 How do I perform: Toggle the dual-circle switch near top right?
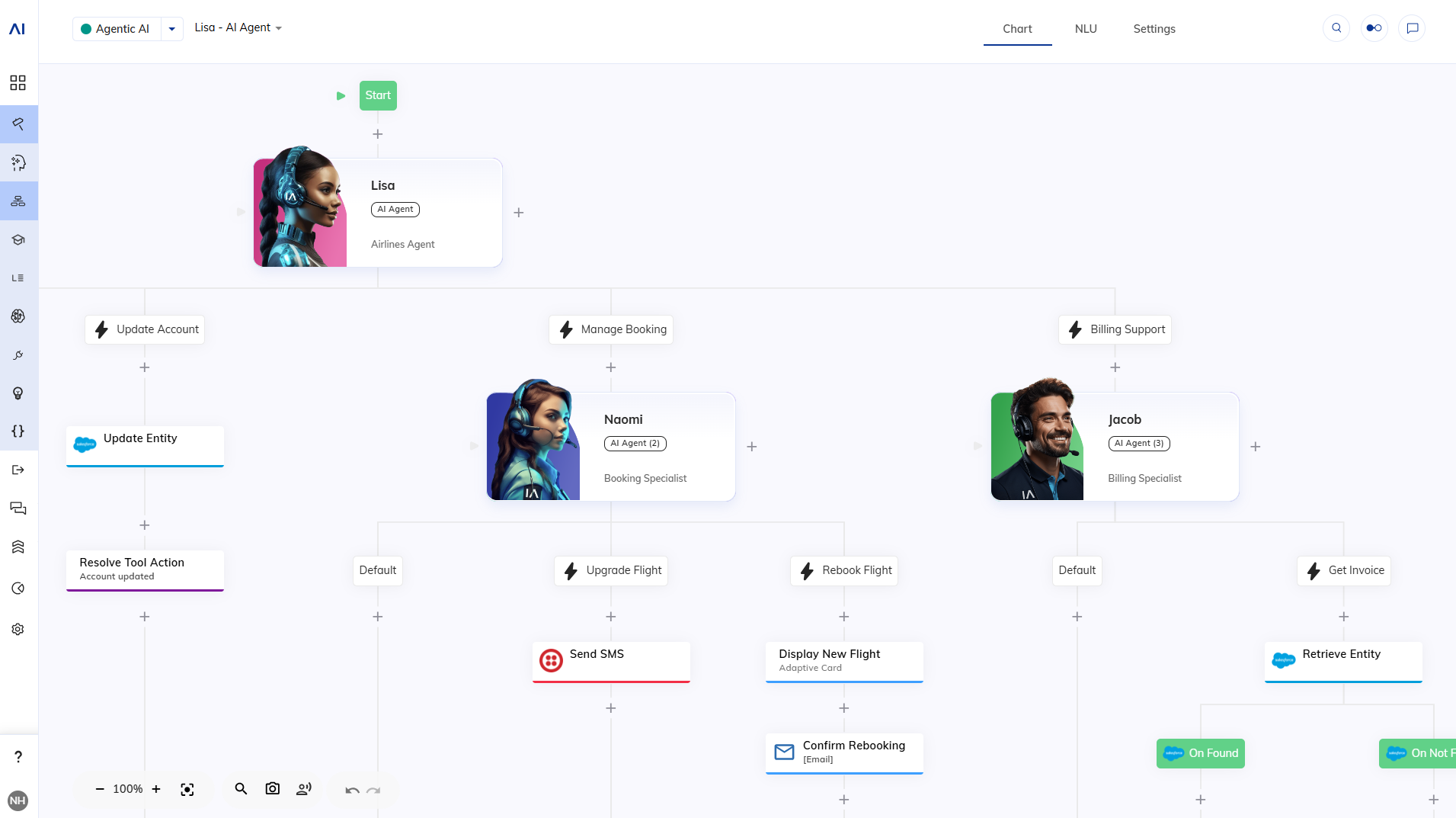[x=1374, y=27]
